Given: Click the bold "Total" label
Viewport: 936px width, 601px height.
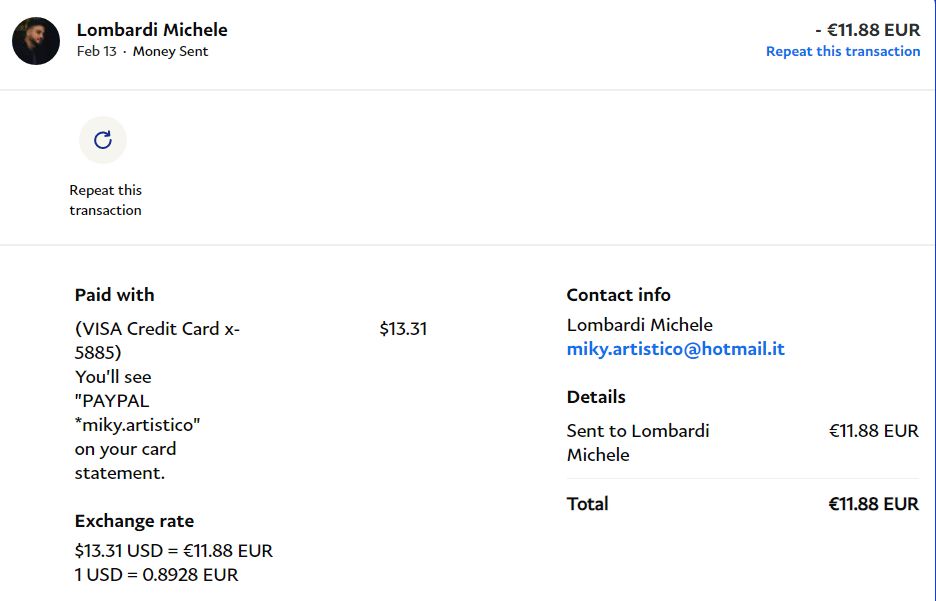Looking at the screenshot, I should pos(587,504).
